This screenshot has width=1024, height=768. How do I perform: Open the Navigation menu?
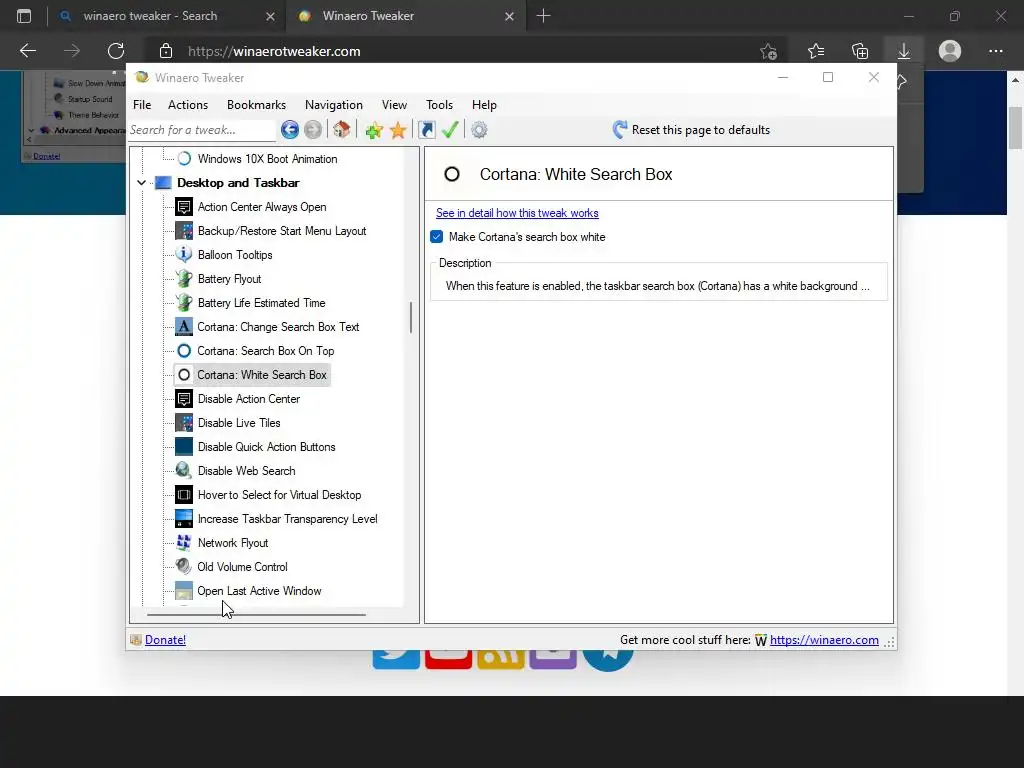334,104
